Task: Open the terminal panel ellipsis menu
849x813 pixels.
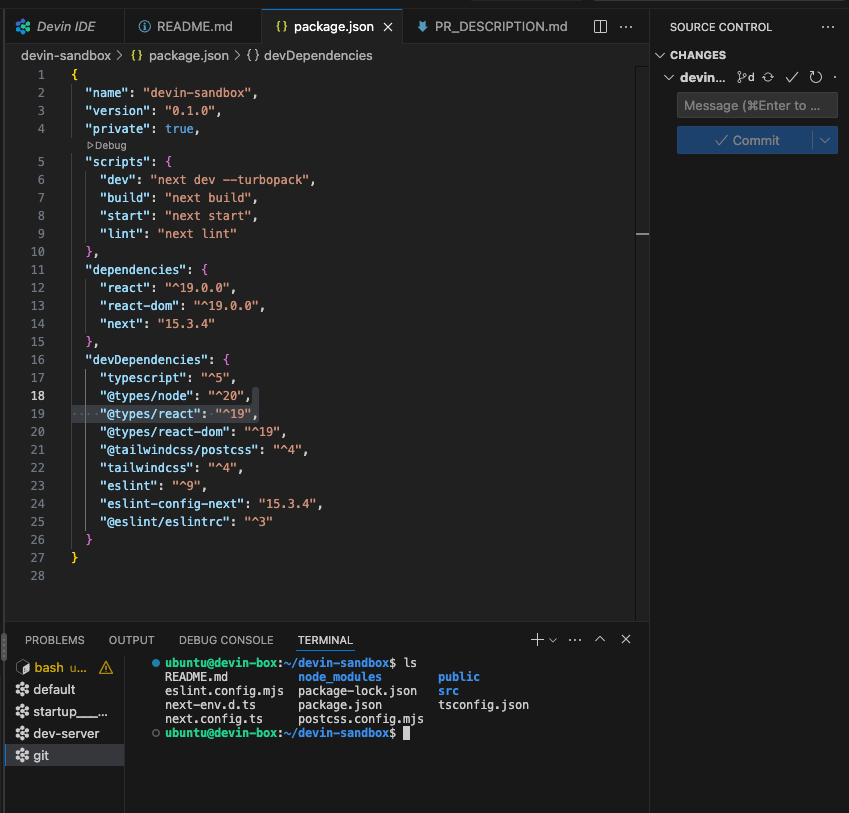Action: 574,640
